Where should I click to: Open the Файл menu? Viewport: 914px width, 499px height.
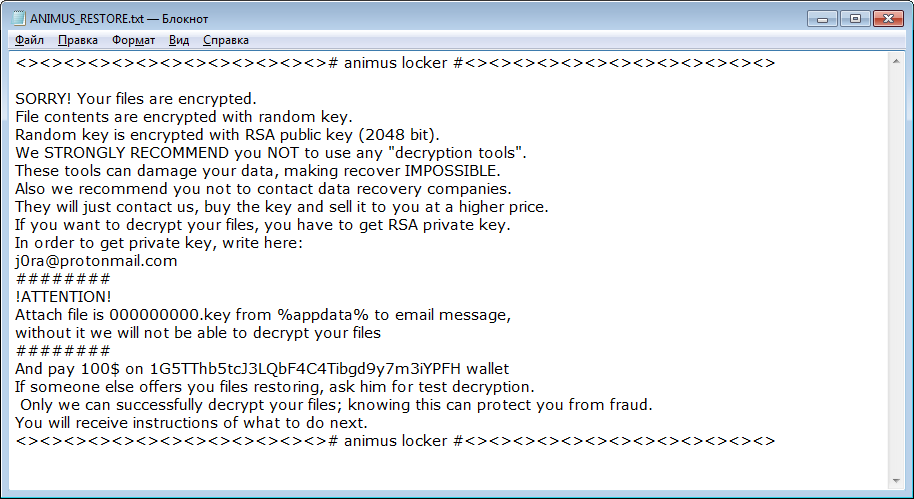point(29,40)
